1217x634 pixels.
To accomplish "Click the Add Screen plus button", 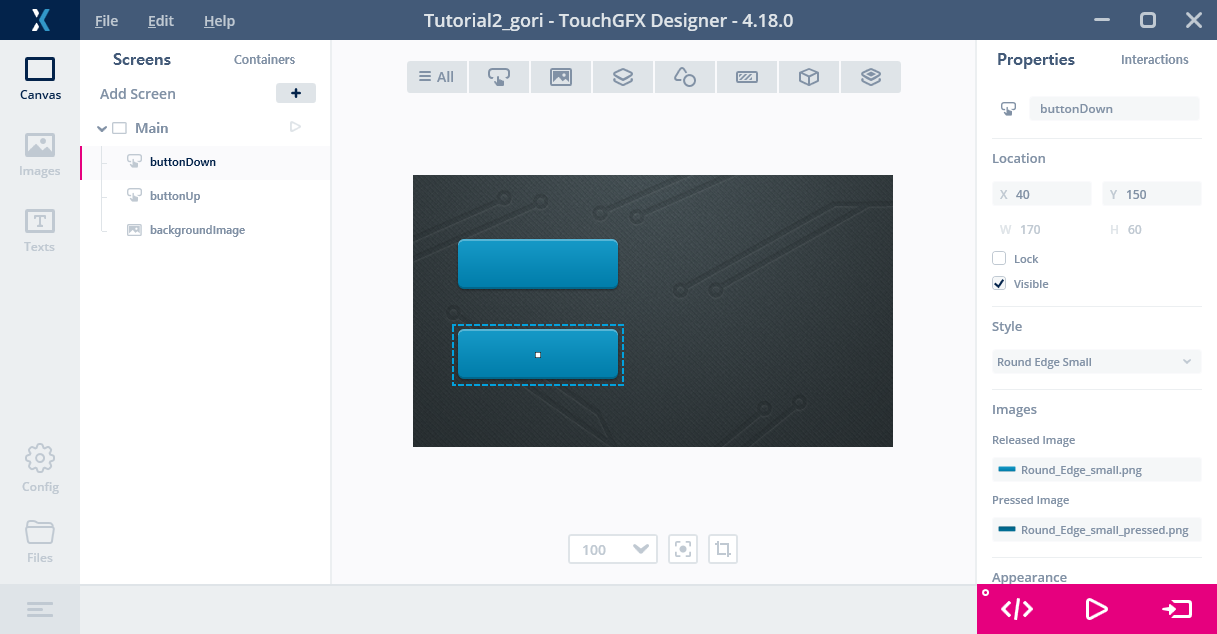I will (296, 93).
